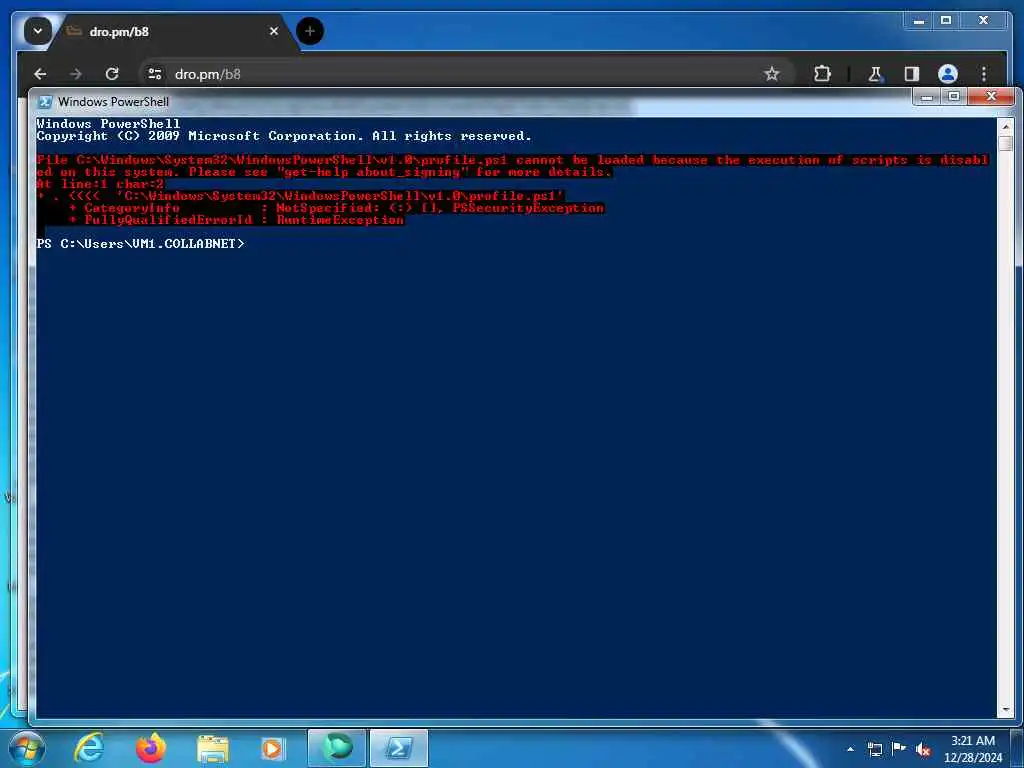Click the 'FullyQualifiedErrorId : RuntimeException' line
Screen dimensions: 1024x768
point(237,220)
